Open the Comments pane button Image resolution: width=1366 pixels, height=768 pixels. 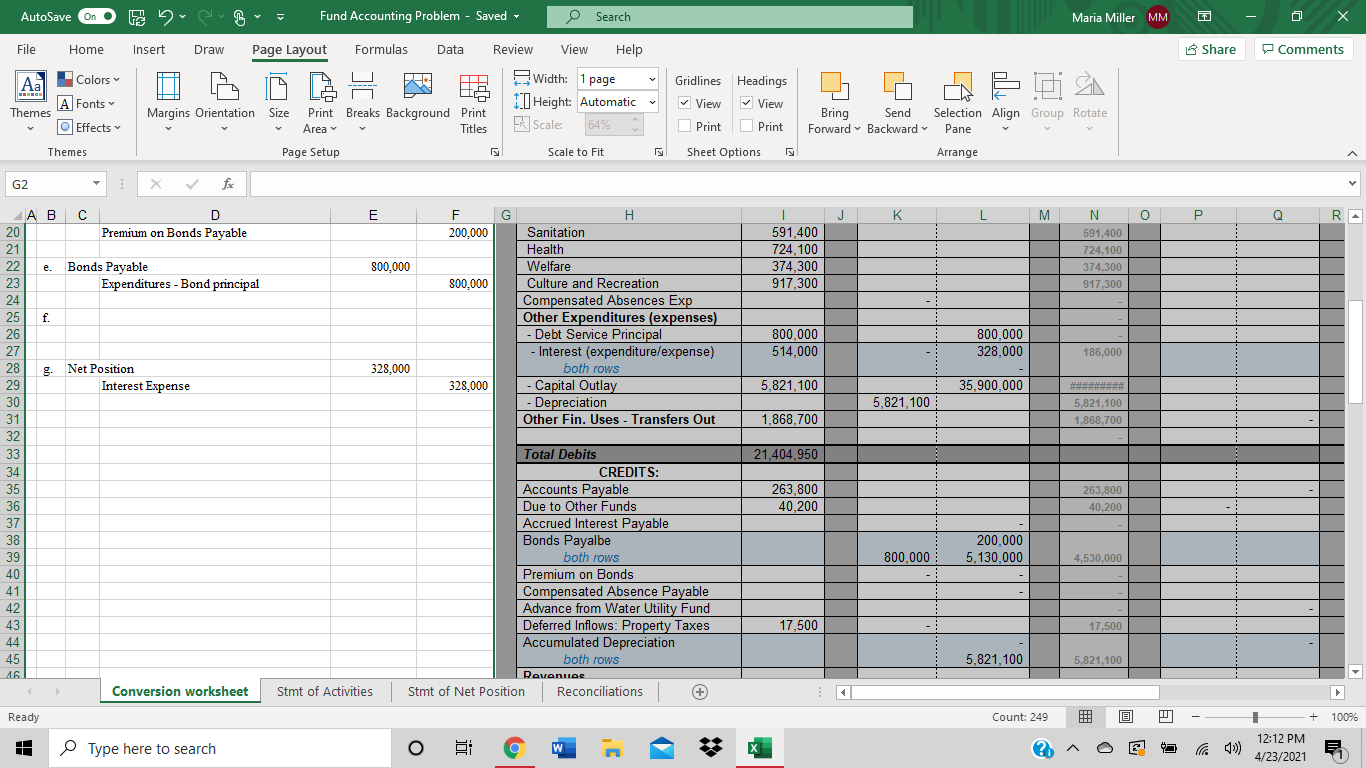1304,49
